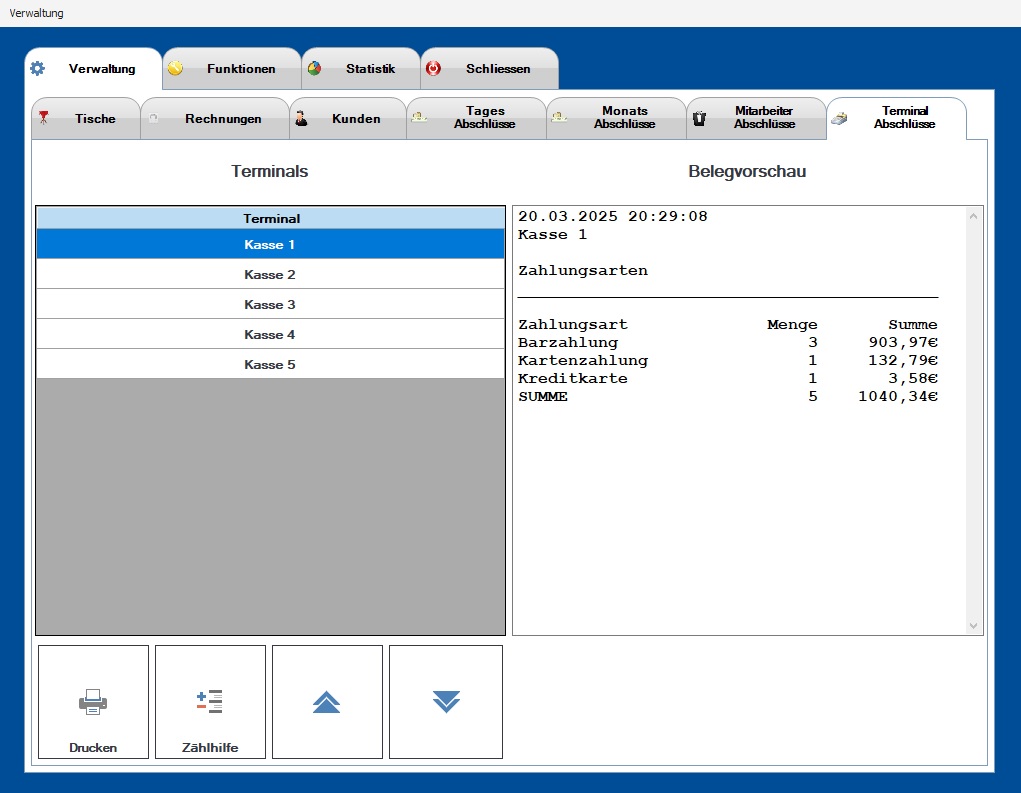
Task: Click the printer icon labeled Drucken
Action: pyautogui.click(x=93, y=702)
